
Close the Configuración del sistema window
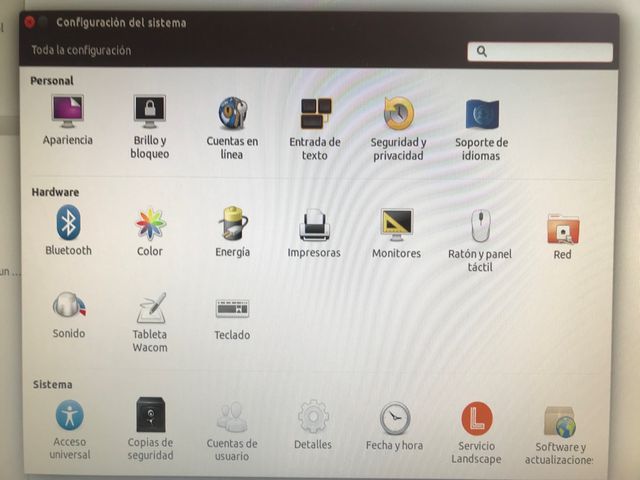coord(29,22)
